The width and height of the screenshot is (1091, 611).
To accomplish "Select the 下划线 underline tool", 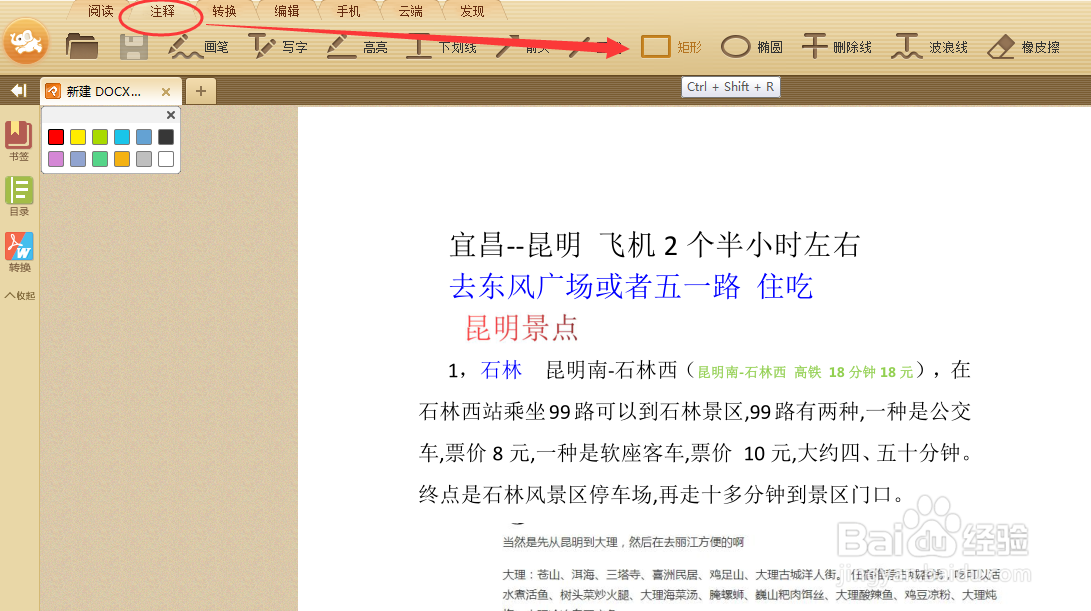I will point(441,47).
